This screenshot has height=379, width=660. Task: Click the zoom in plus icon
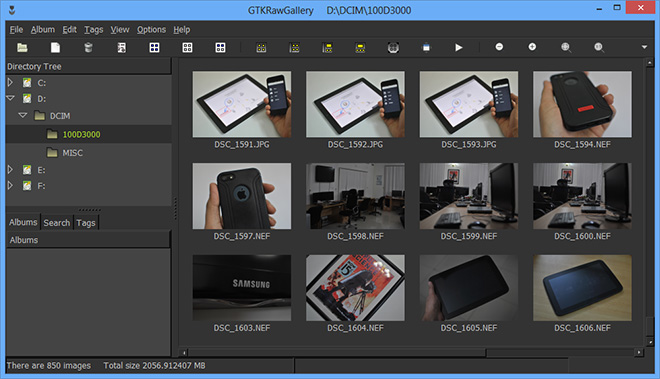[532, 47]
